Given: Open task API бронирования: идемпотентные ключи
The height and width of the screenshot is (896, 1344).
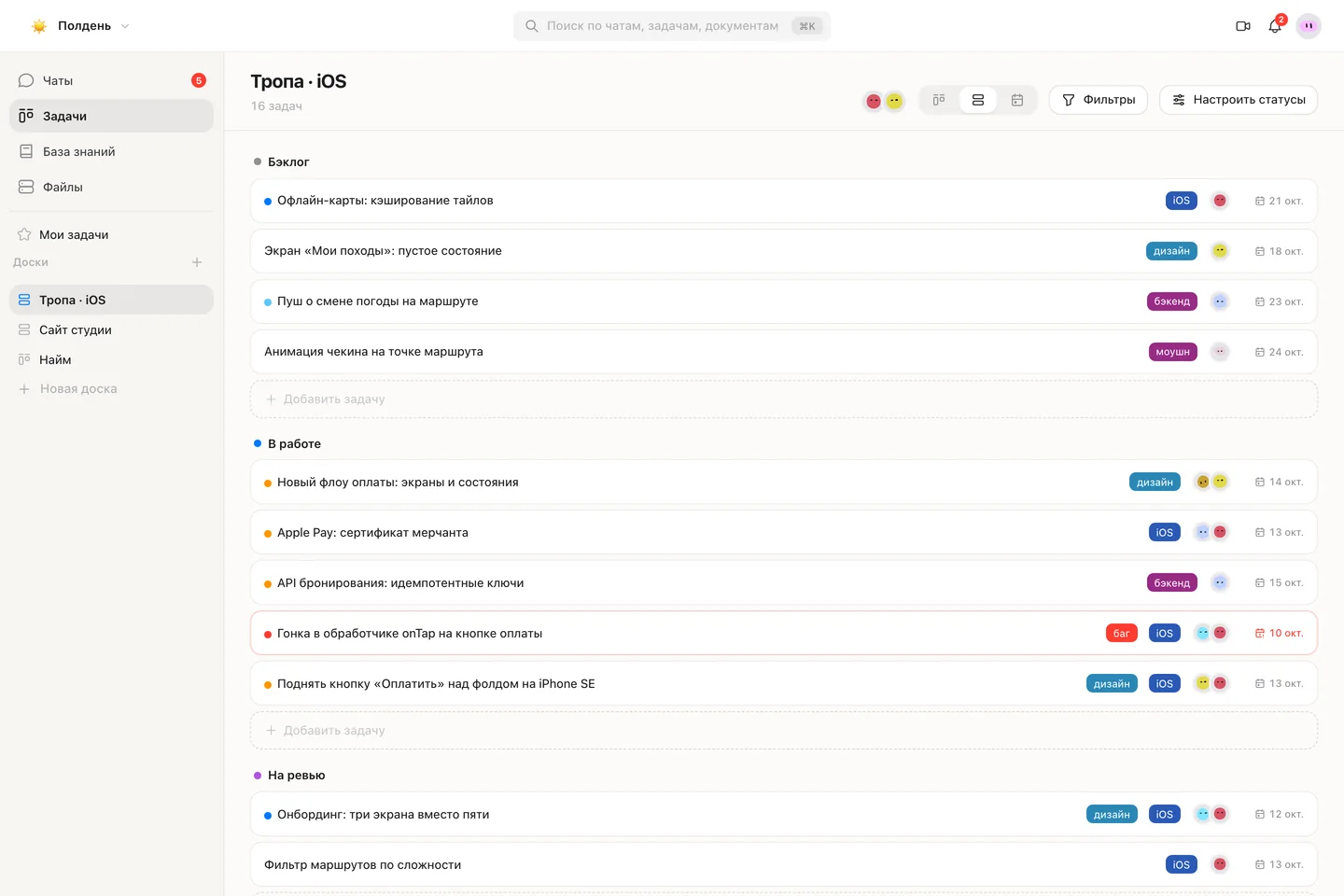Looking at the screenshot, I should [x=784, y=582].
